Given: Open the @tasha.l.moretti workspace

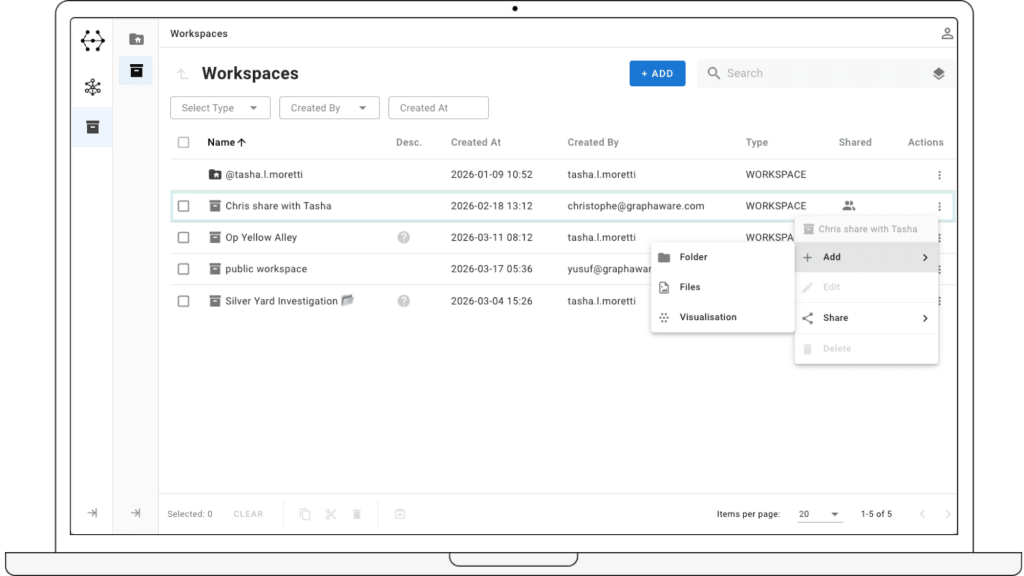Looking at the screenshot, I should [x=264, y=174].
